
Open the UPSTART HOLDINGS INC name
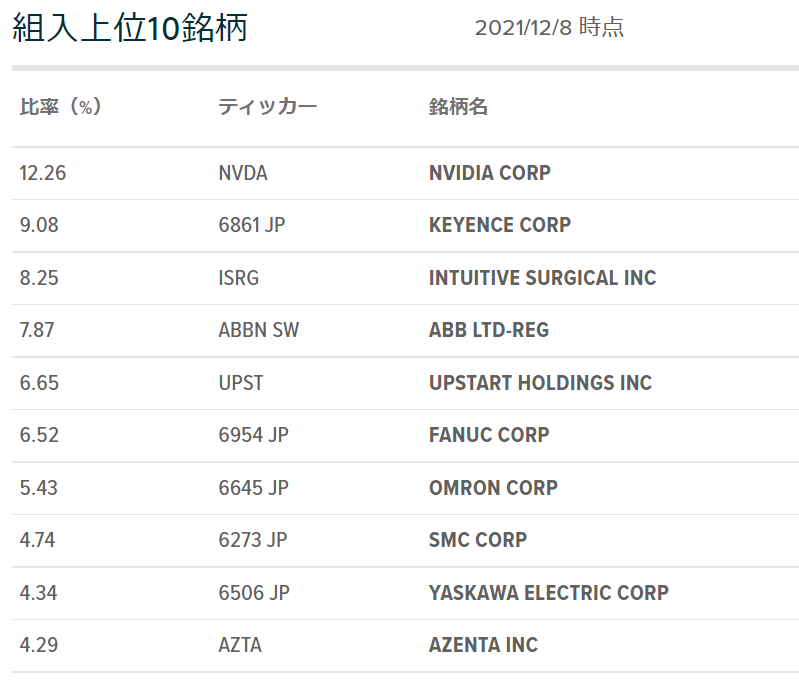541,383
